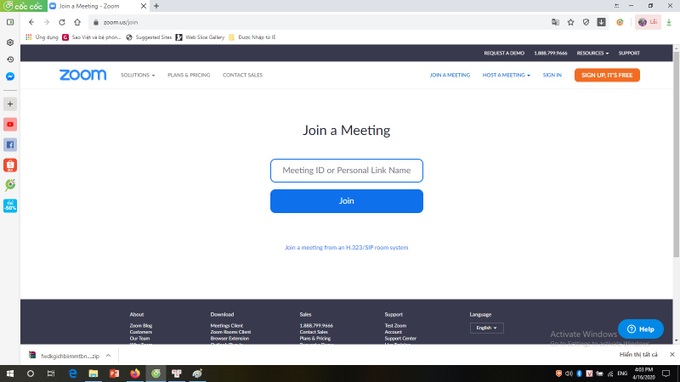The width and height of the screenshot is (680, 382).
Task: Expand options for the downloaded zip file
Action: click(x=108, y=356)
